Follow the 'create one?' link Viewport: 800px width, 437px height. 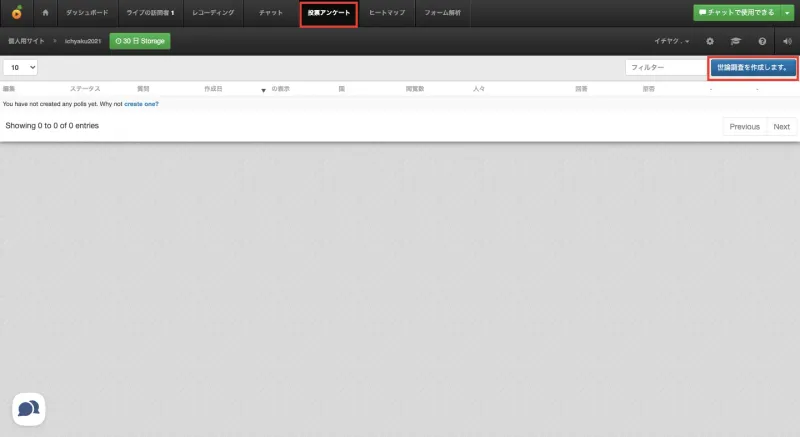pos(141,104)
